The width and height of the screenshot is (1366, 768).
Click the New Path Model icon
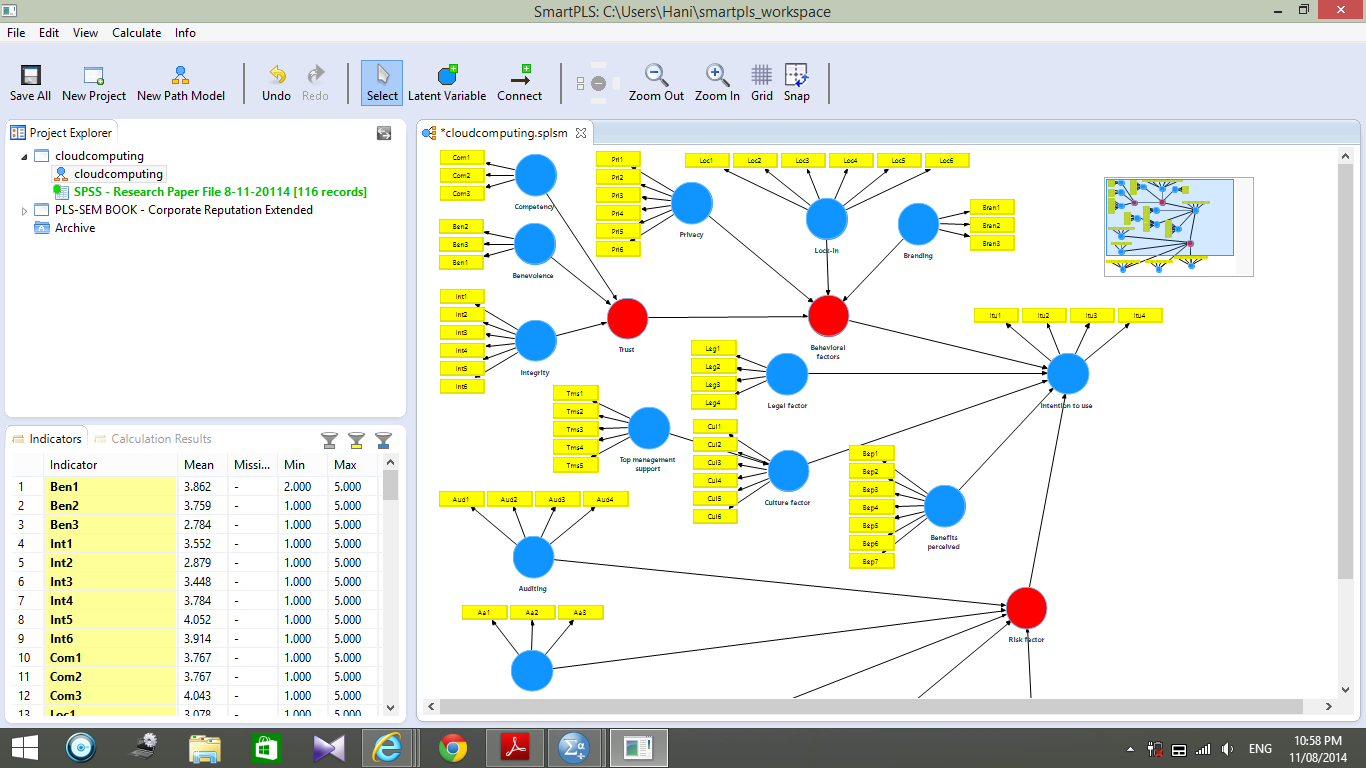tap(181, 83)
